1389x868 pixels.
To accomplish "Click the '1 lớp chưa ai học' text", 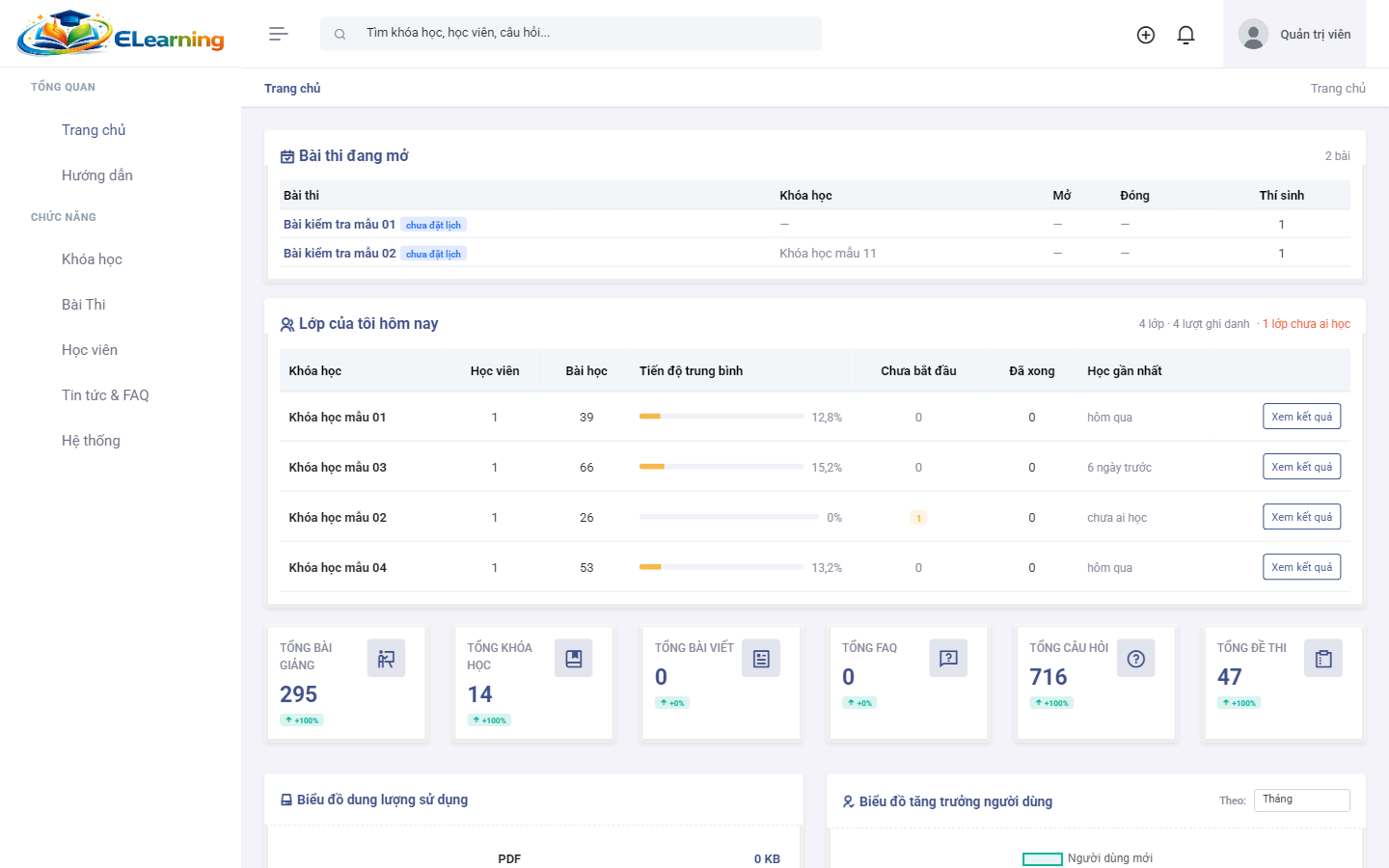I will pos(1306,324).
